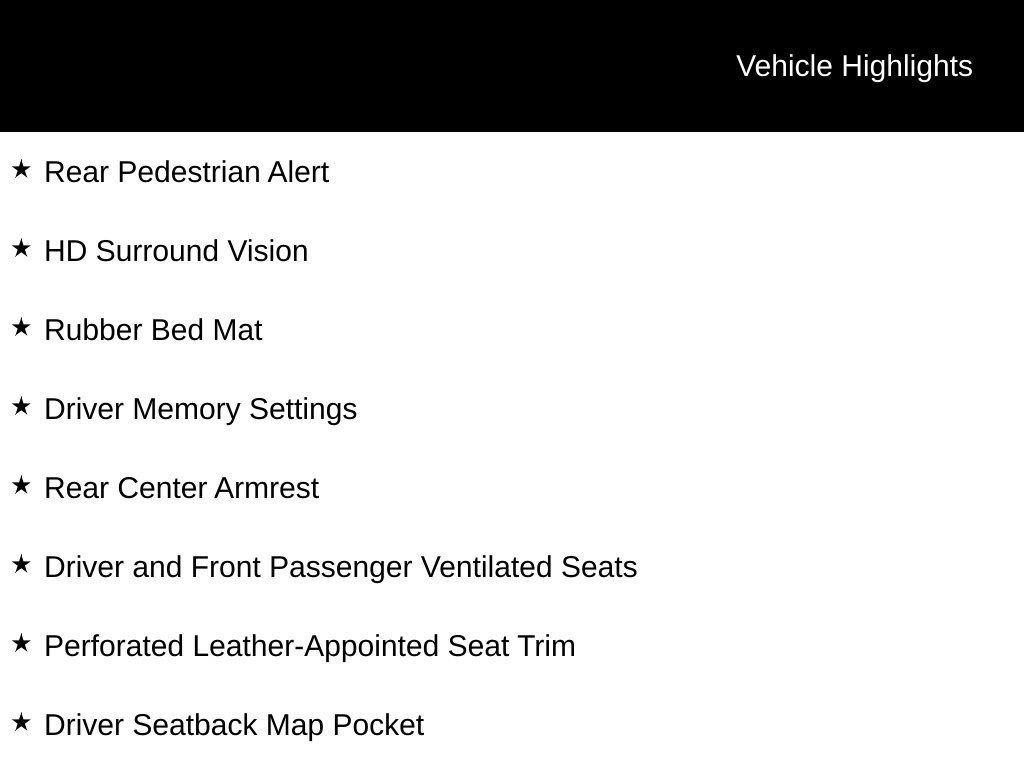Pick the Rear Center Armrest entry

(x=182, y=488)
